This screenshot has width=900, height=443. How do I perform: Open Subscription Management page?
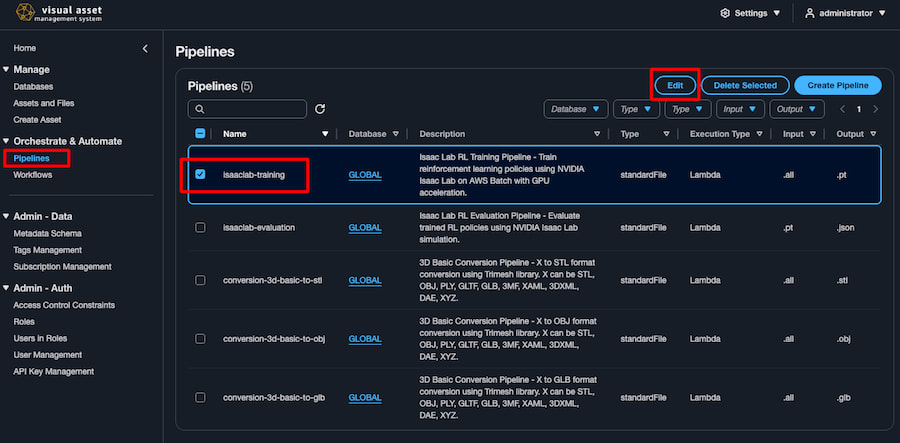click(x=63, y=267)
